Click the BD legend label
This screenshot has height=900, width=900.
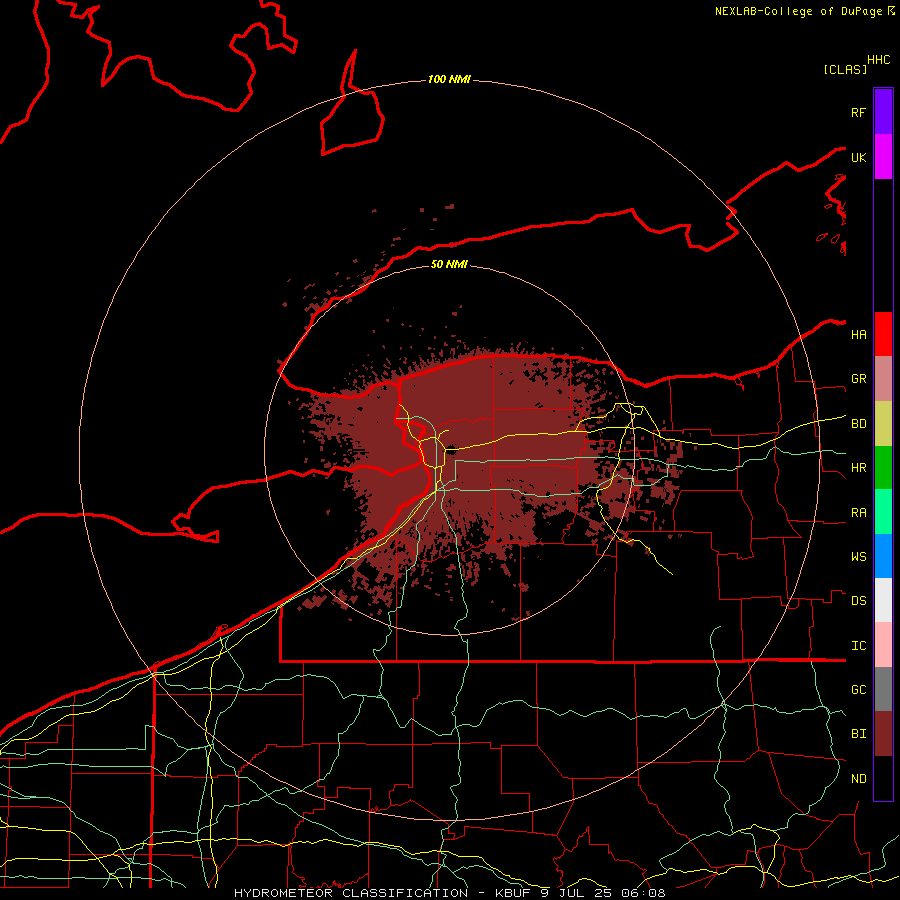click(858, 424)
